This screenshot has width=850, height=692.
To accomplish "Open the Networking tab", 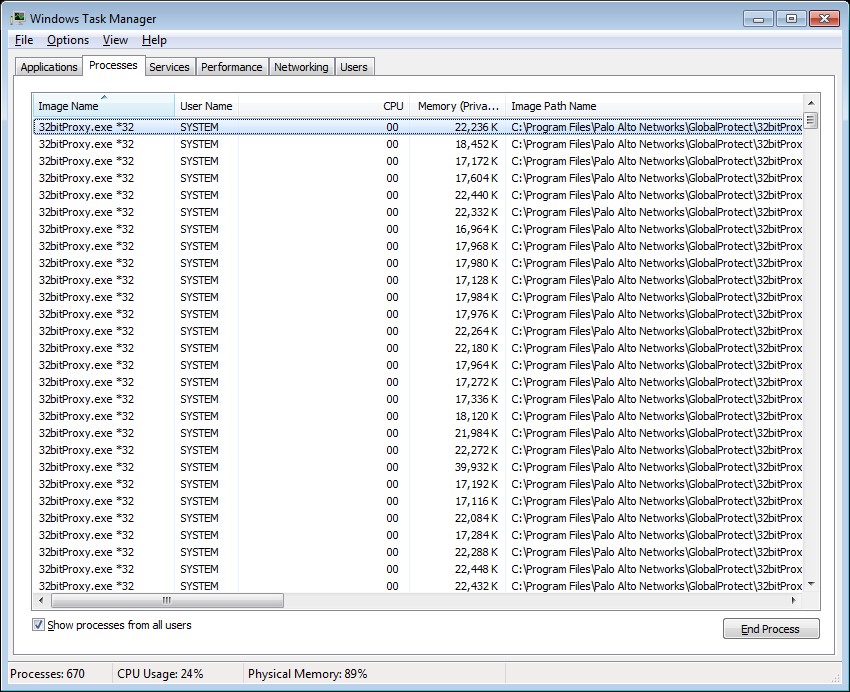I will pos(301,66).
